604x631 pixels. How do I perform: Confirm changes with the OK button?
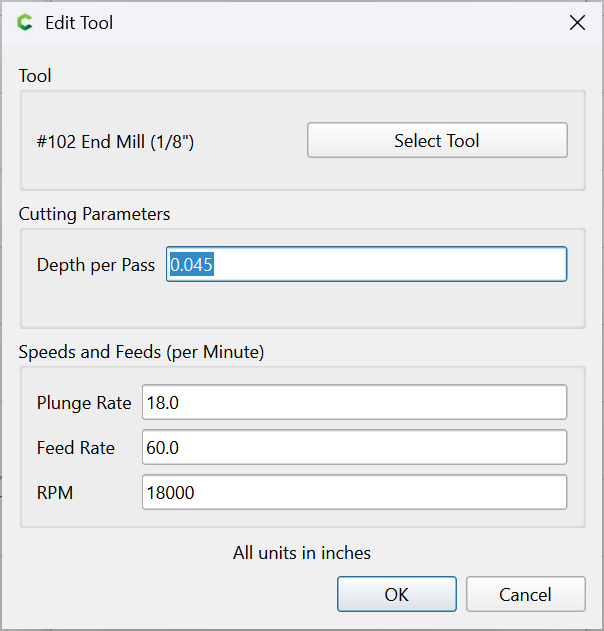[x=397, y=594]
